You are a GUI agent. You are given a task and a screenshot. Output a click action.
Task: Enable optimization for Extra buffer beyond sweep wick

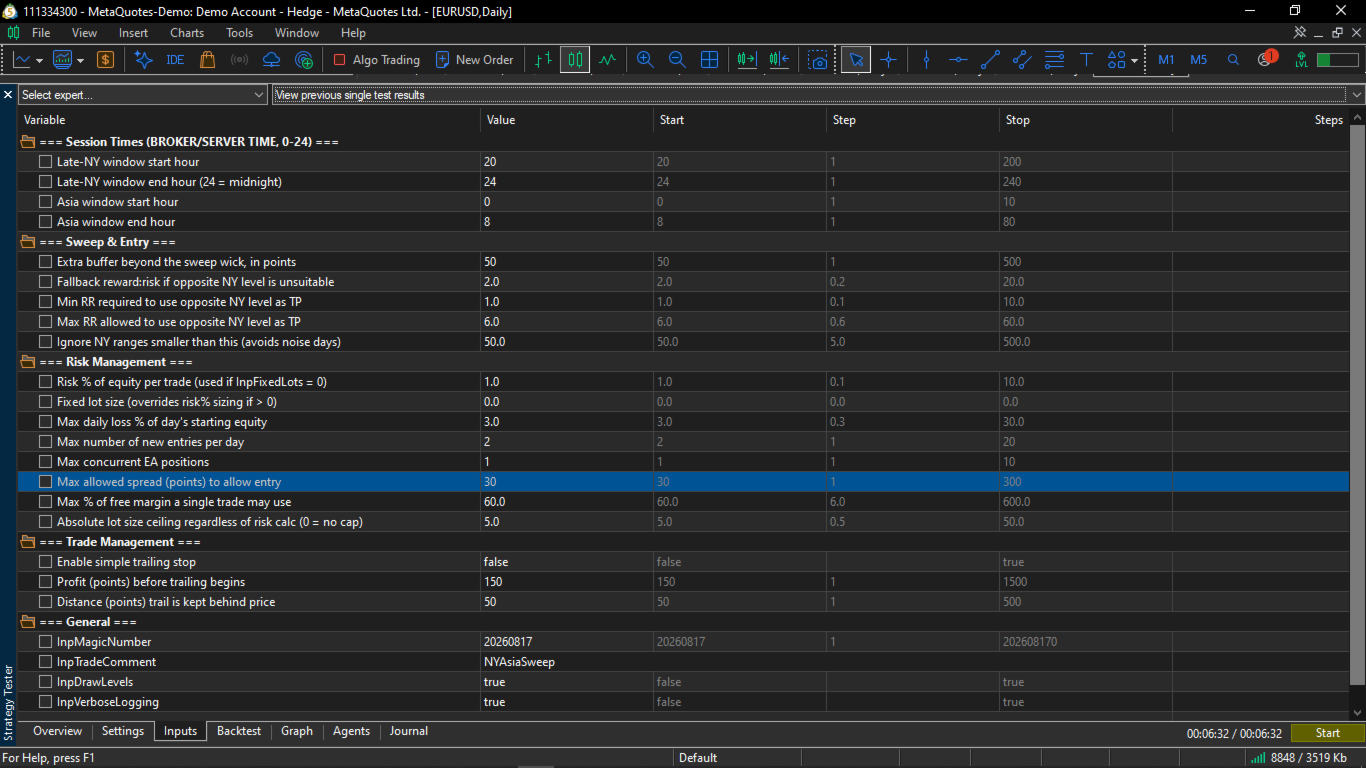coord(46,262)
